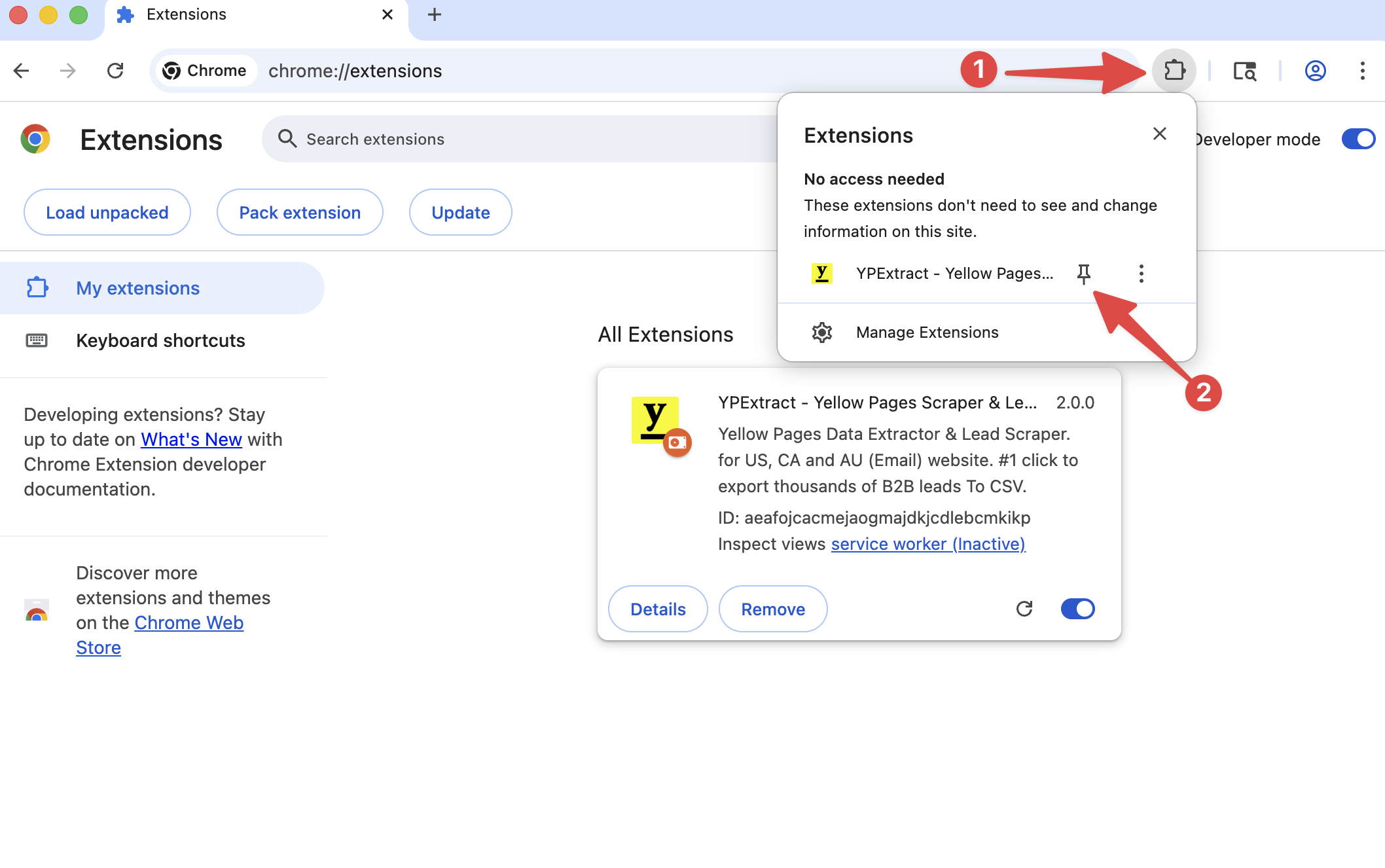Click version number 2.0.0
This screenshot has width=1385, height=868.
pyautogui.click(x=1075, y=403)
